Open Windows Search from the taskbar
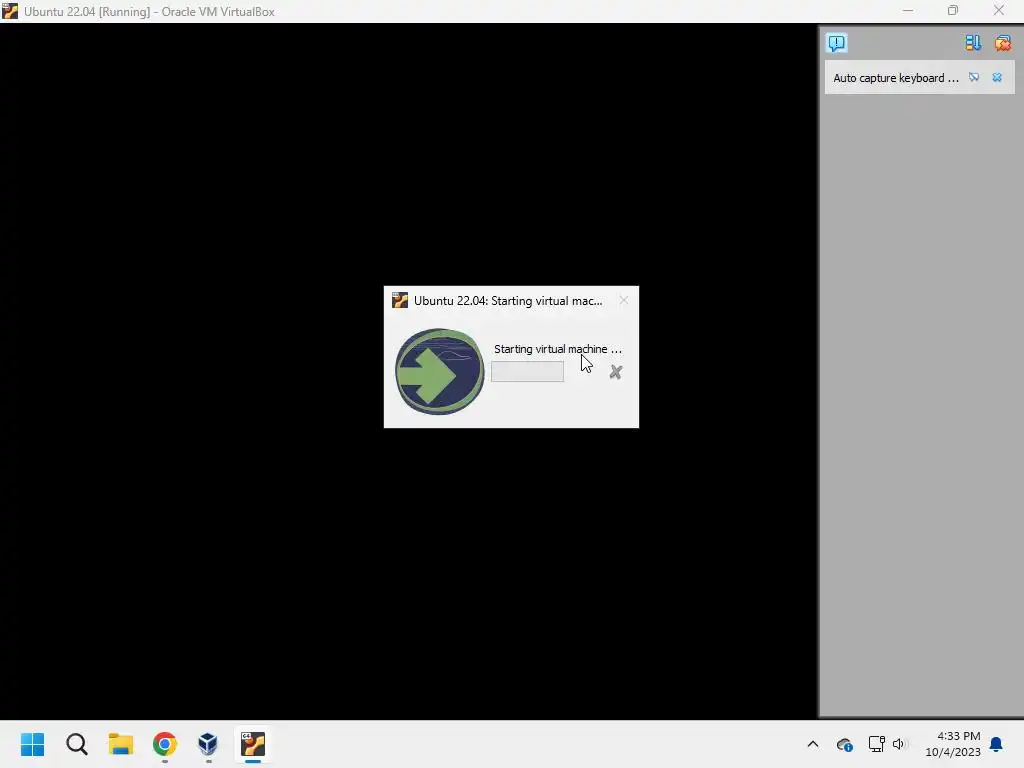Screen dimensions: 1024x768 click(x=76, y=744)
